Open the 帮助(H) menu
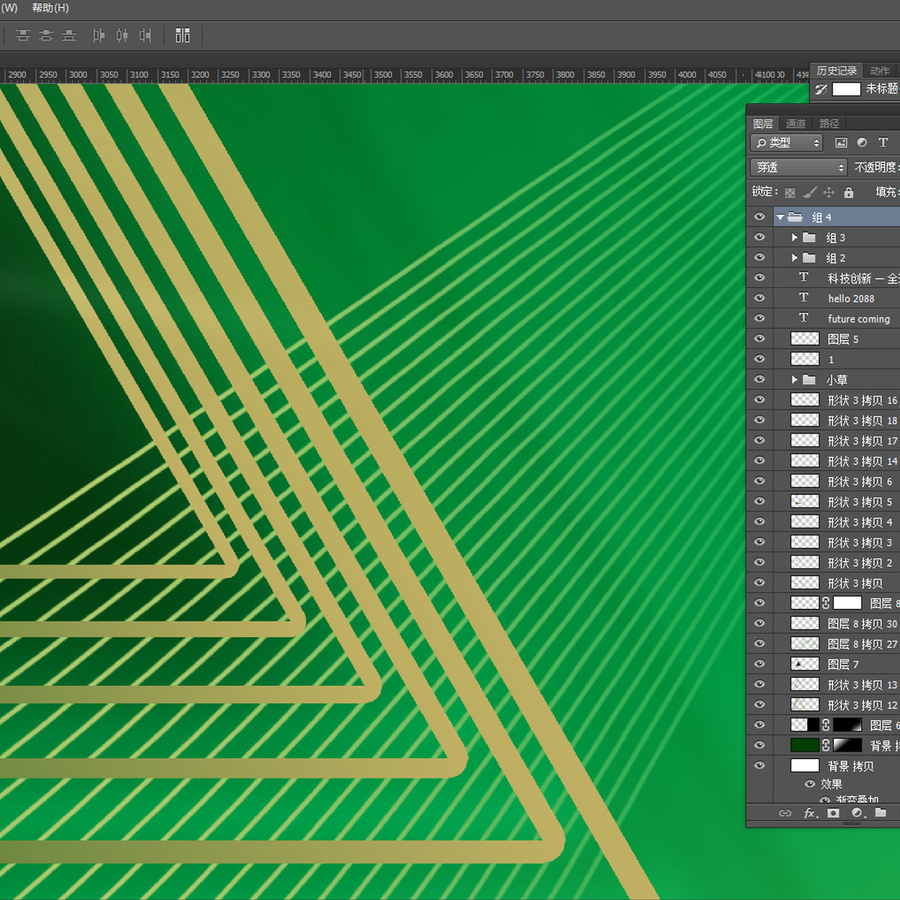The image size is (900, 900). tap(51, 8)
